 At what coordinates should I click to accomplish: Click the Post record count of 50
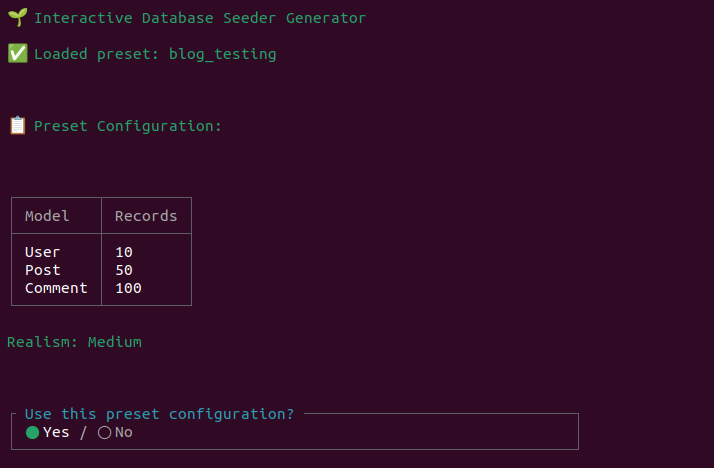124,270
